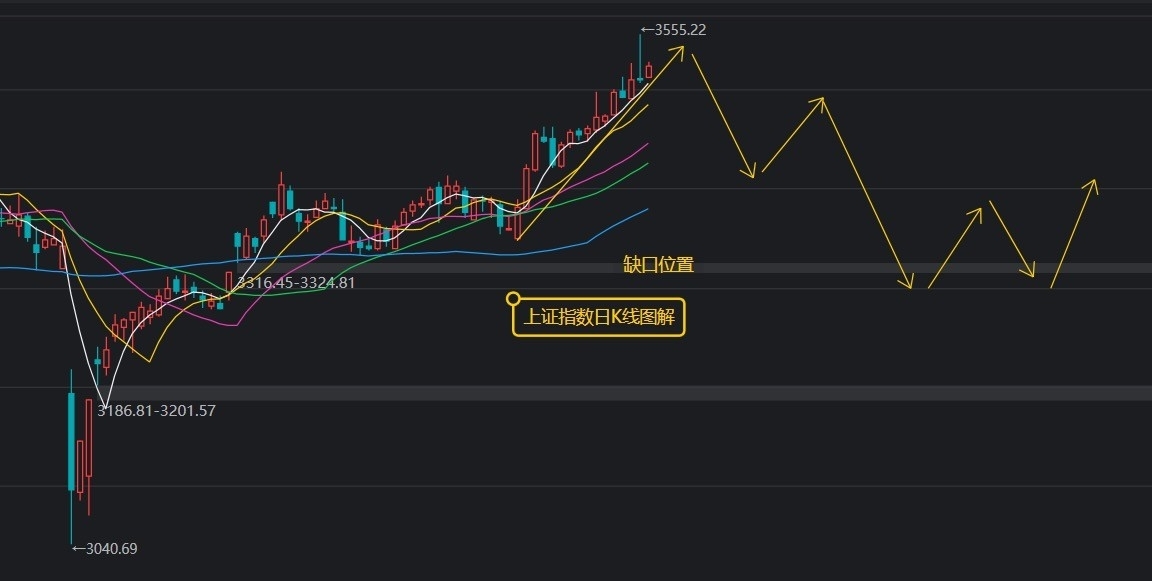
Task: Select the tall teal candle with 3555.22 wick
Action: click(640, 57)
